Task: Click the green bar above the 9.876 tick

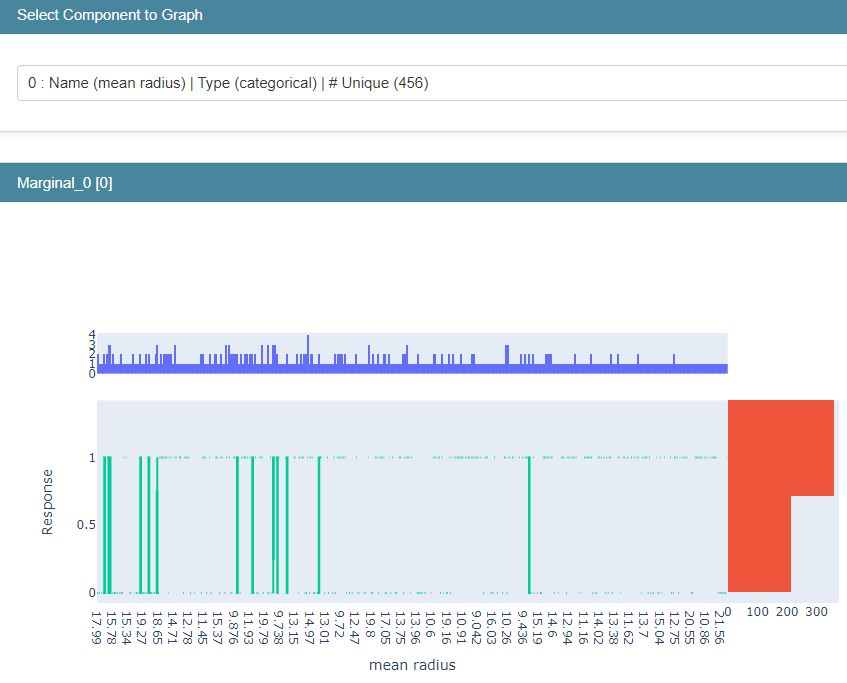Action: (237, 523)
